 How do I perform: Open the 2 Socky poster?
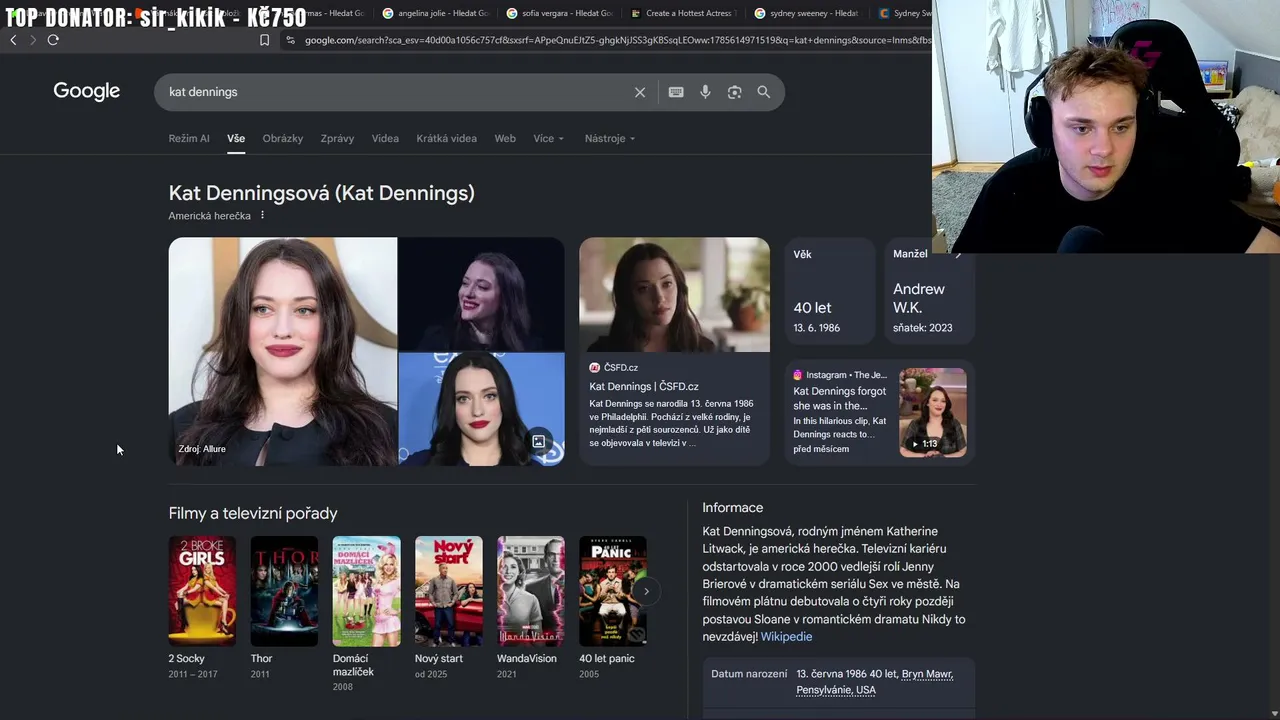point(202,591)
